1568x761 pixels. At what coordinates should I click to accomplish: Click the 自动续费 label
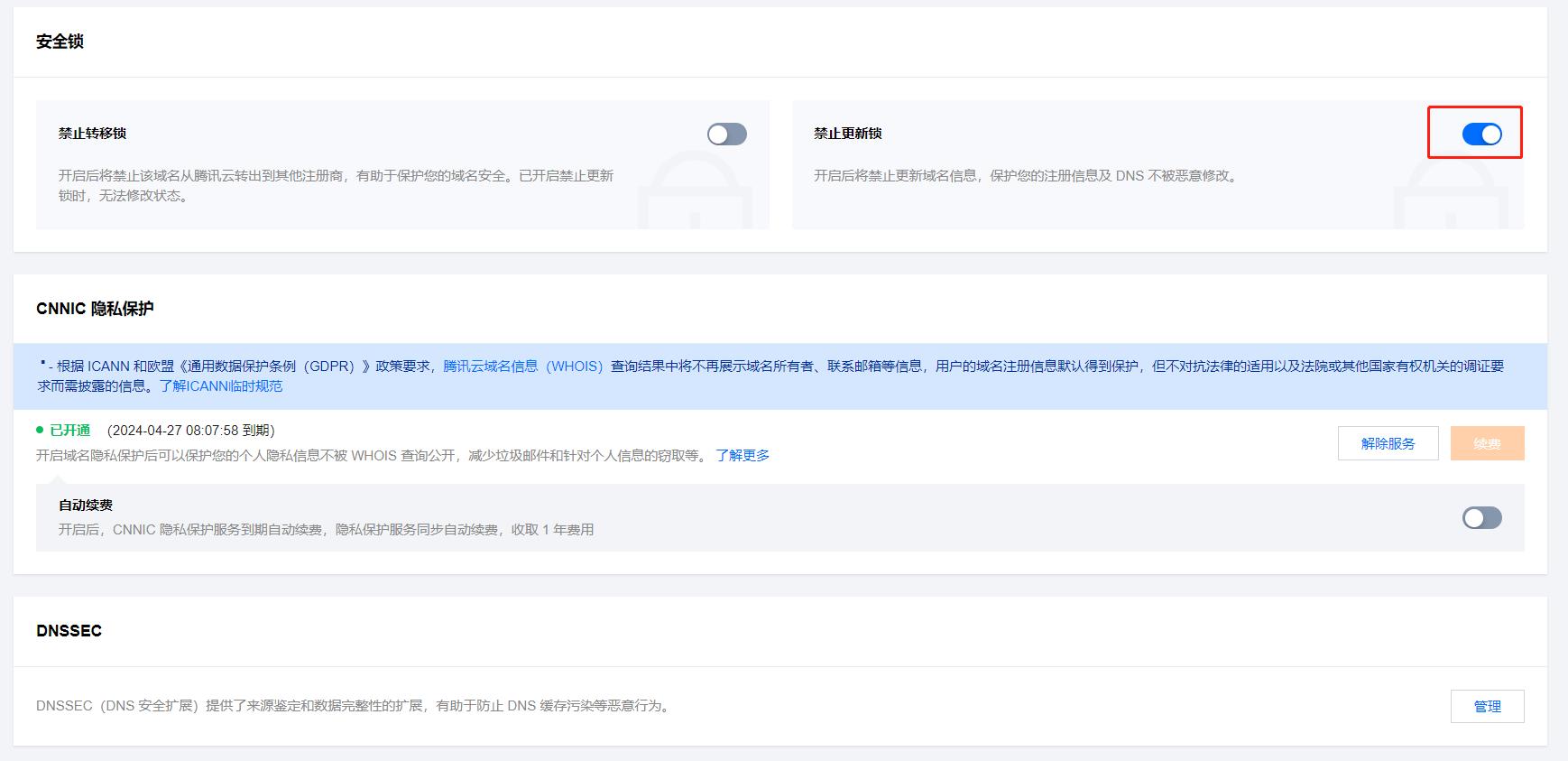[86, 505]
